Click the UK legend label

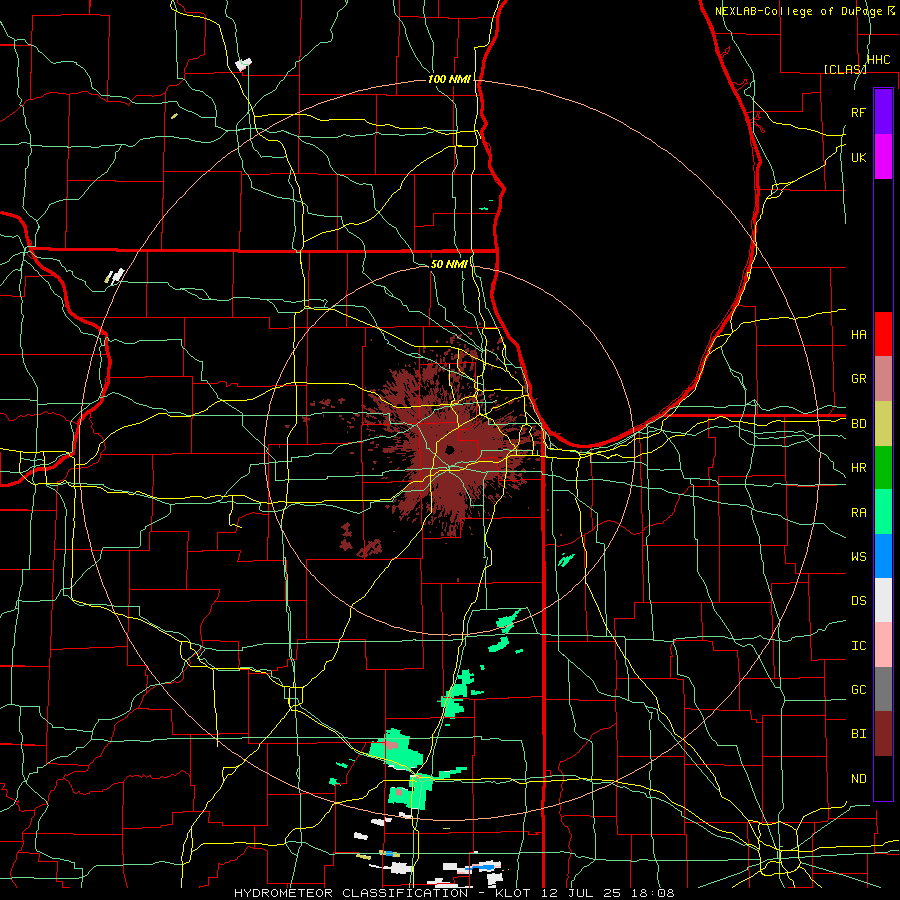pyautogui.click(x=859, y=158)
